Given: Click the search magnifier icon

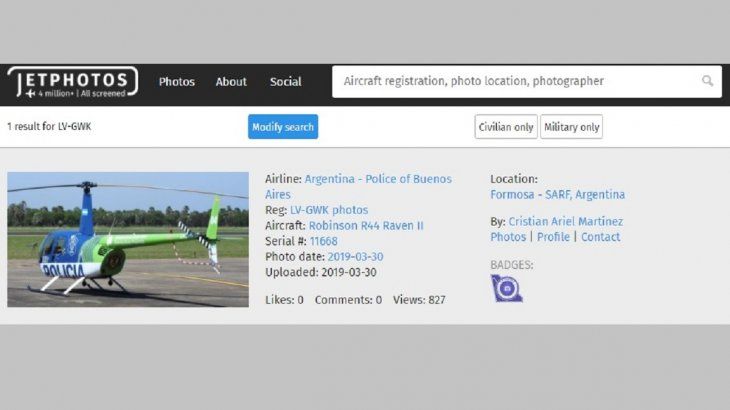Looking at the screenshot, I should point(707,82).
